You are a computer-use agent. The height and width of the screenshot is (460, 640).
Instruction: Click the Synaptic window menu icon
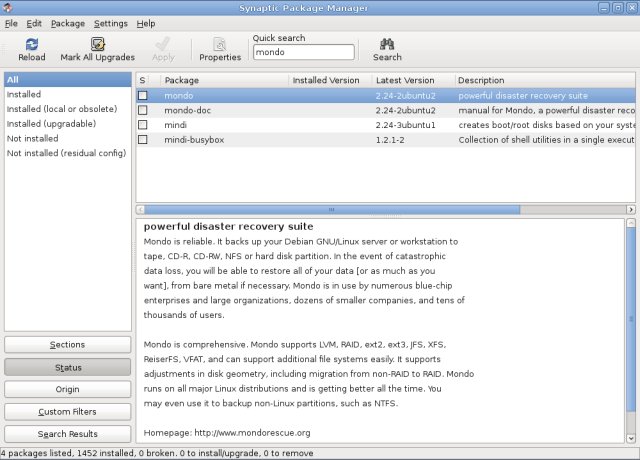coord(9,7)
